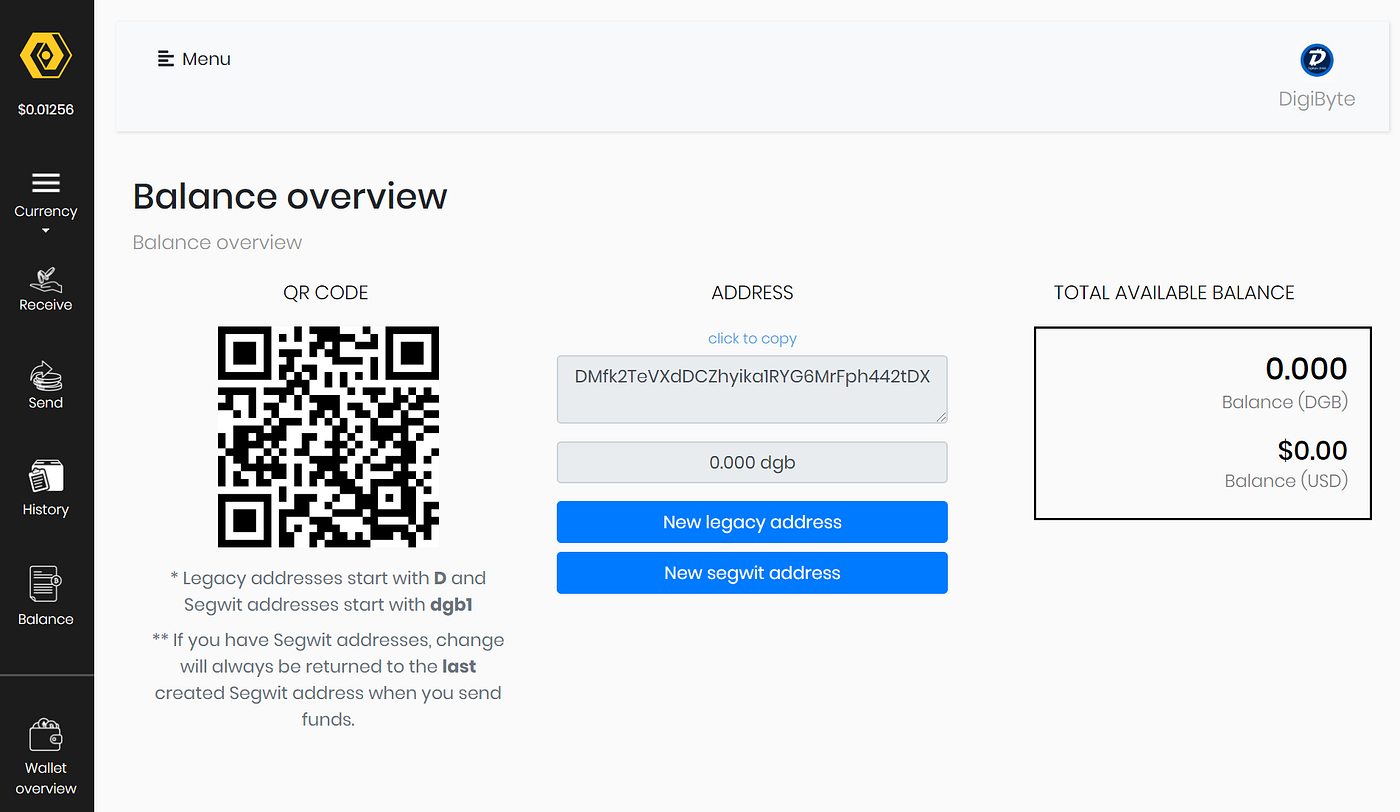Click the 0.000 dgb amount field

point(752,463)
